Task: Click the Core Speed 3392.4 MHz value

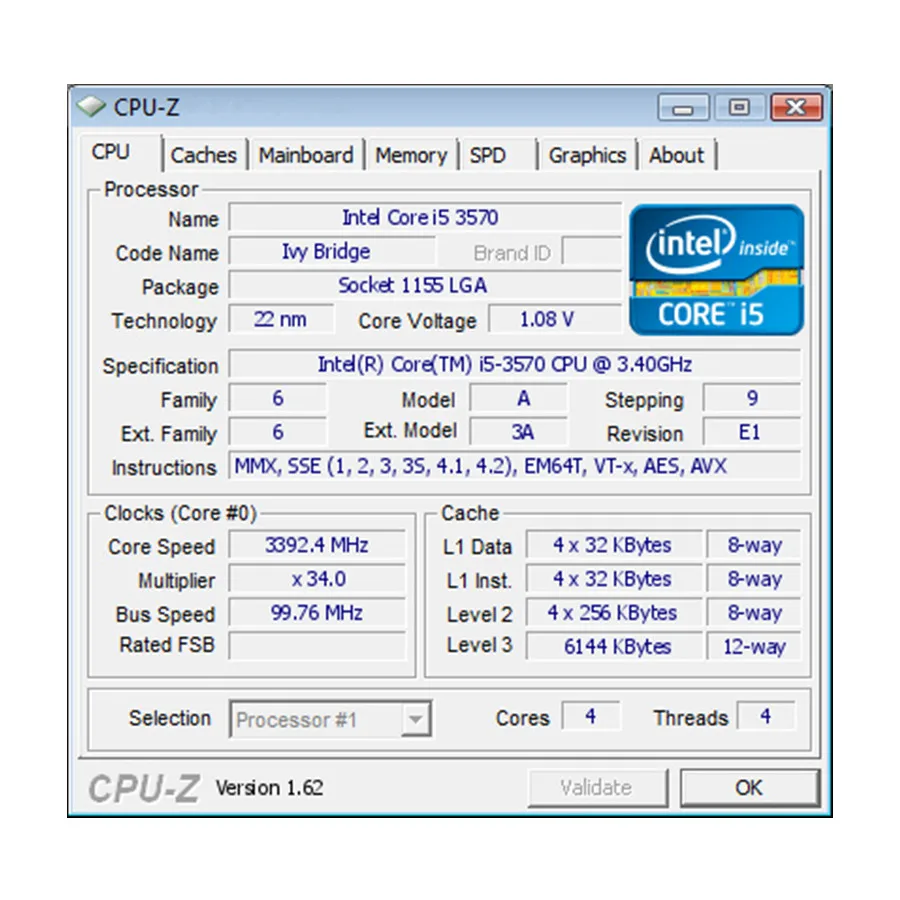Action: point(317,545)
